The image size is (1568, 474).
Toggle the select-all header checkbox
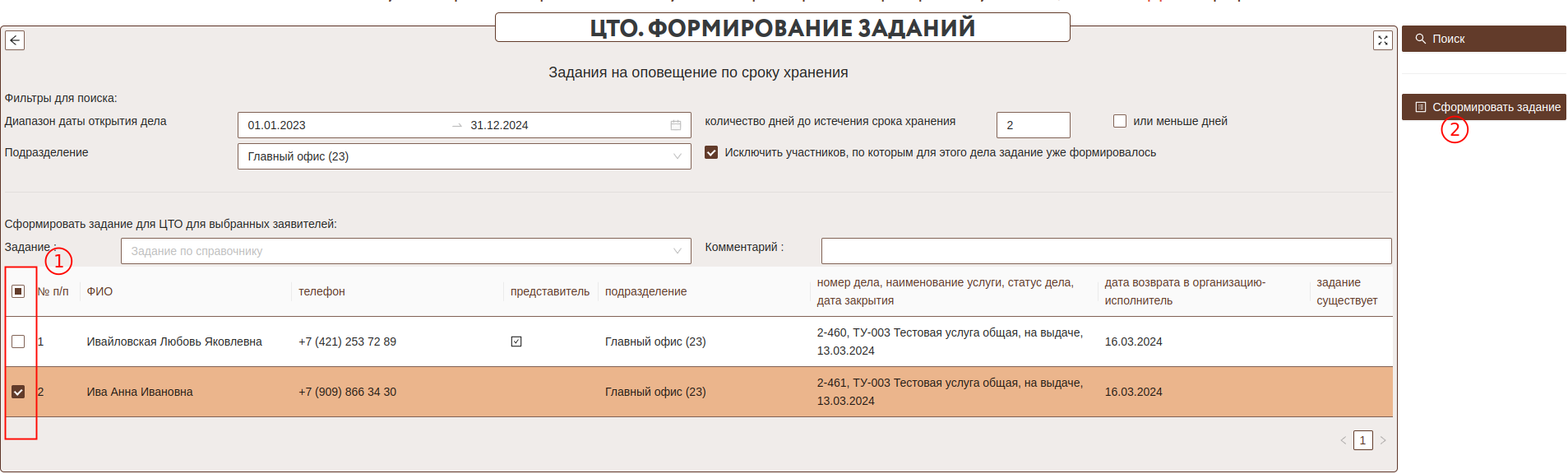click(x=18, y=291)
